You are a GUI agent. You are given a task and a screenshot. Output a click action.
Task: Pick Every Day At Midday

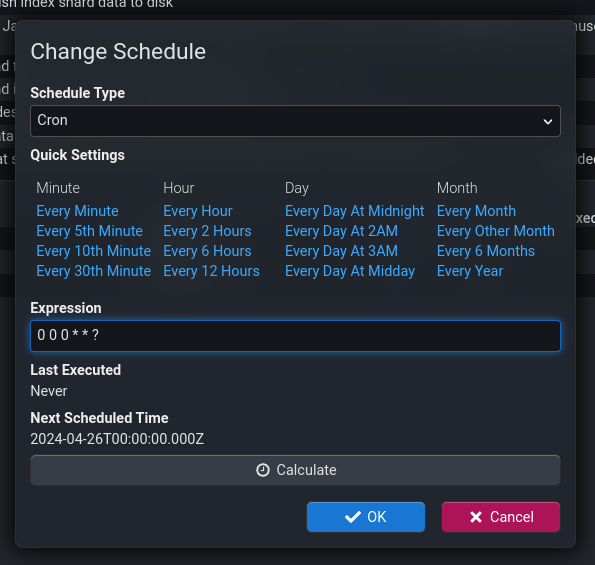tap(350, 271)
